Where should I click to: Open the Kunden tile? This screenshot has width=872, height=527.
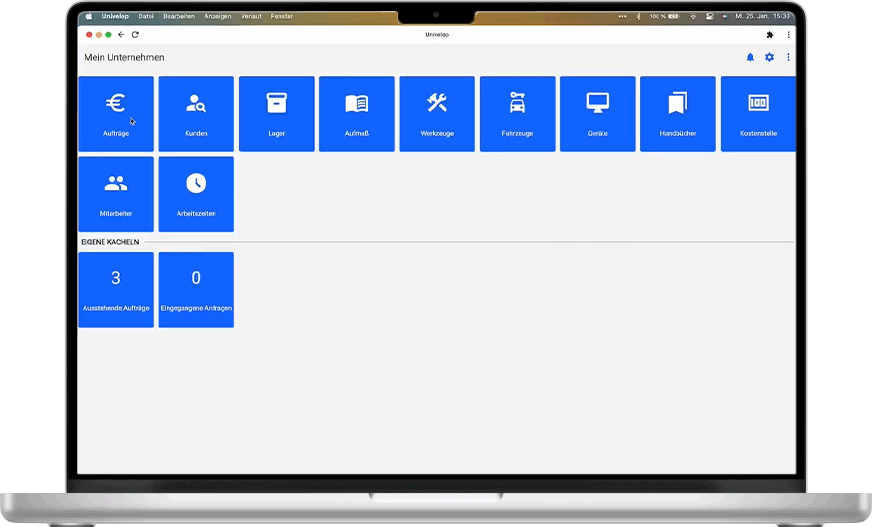[196, 114]
